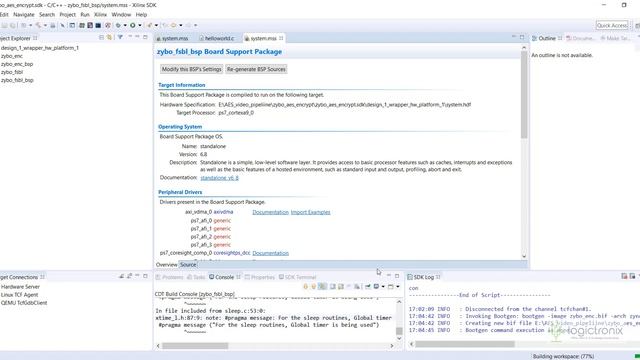640x360 pixels.
Task: Open the Search menu
Action: coord(47,14)
